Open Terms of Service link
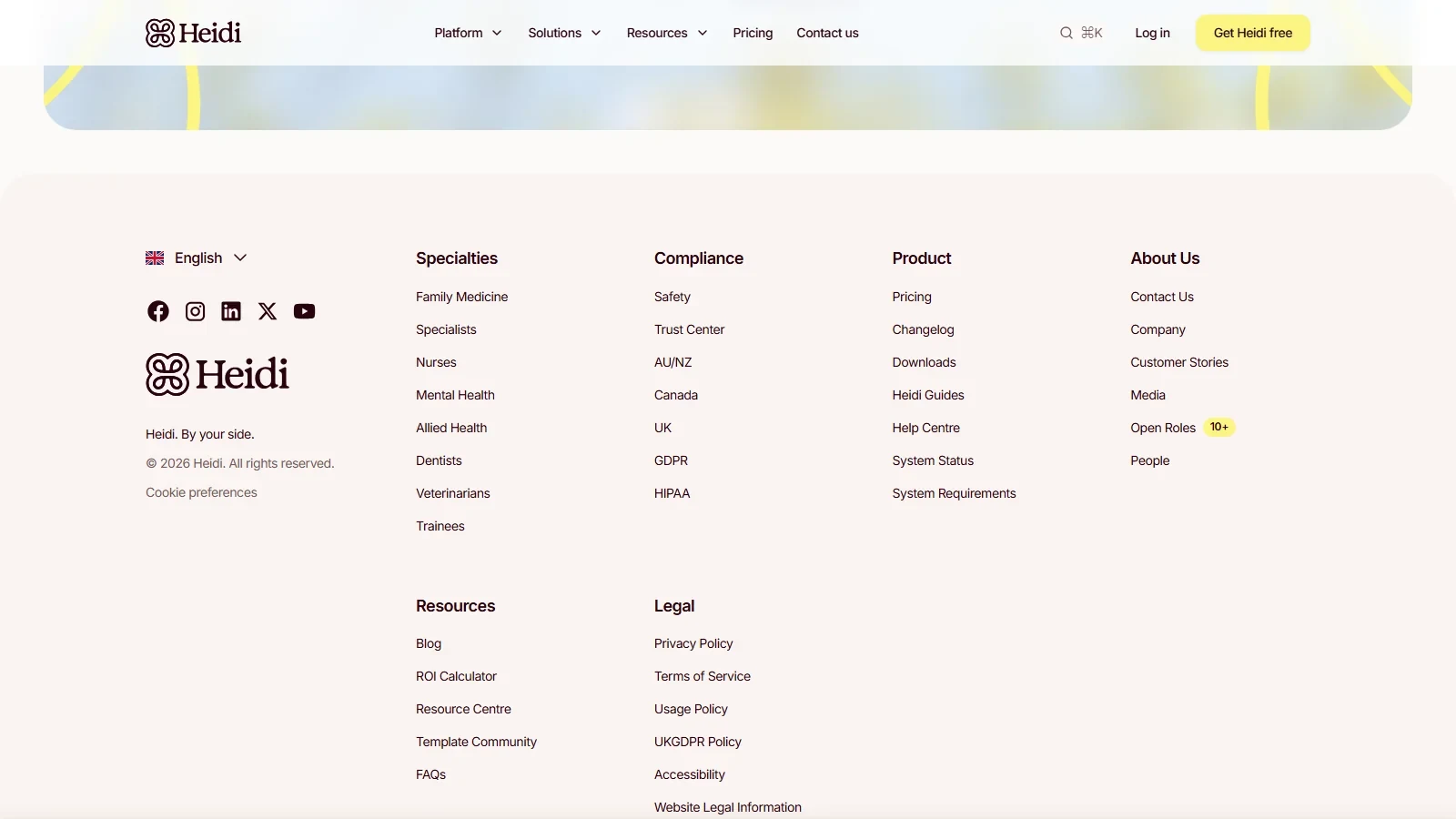The width and height of the screenshot is (1456, 819). point(702,676)
